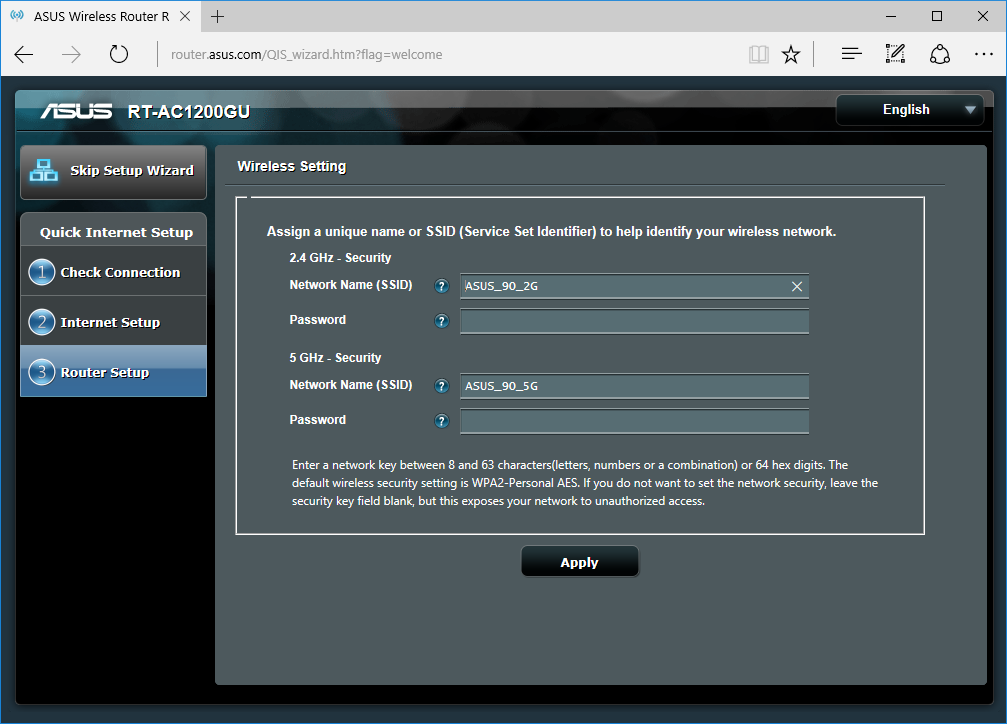
Task: Go to step 3 Router Setup
Action: pyautogui.click(x=113, y=371)
